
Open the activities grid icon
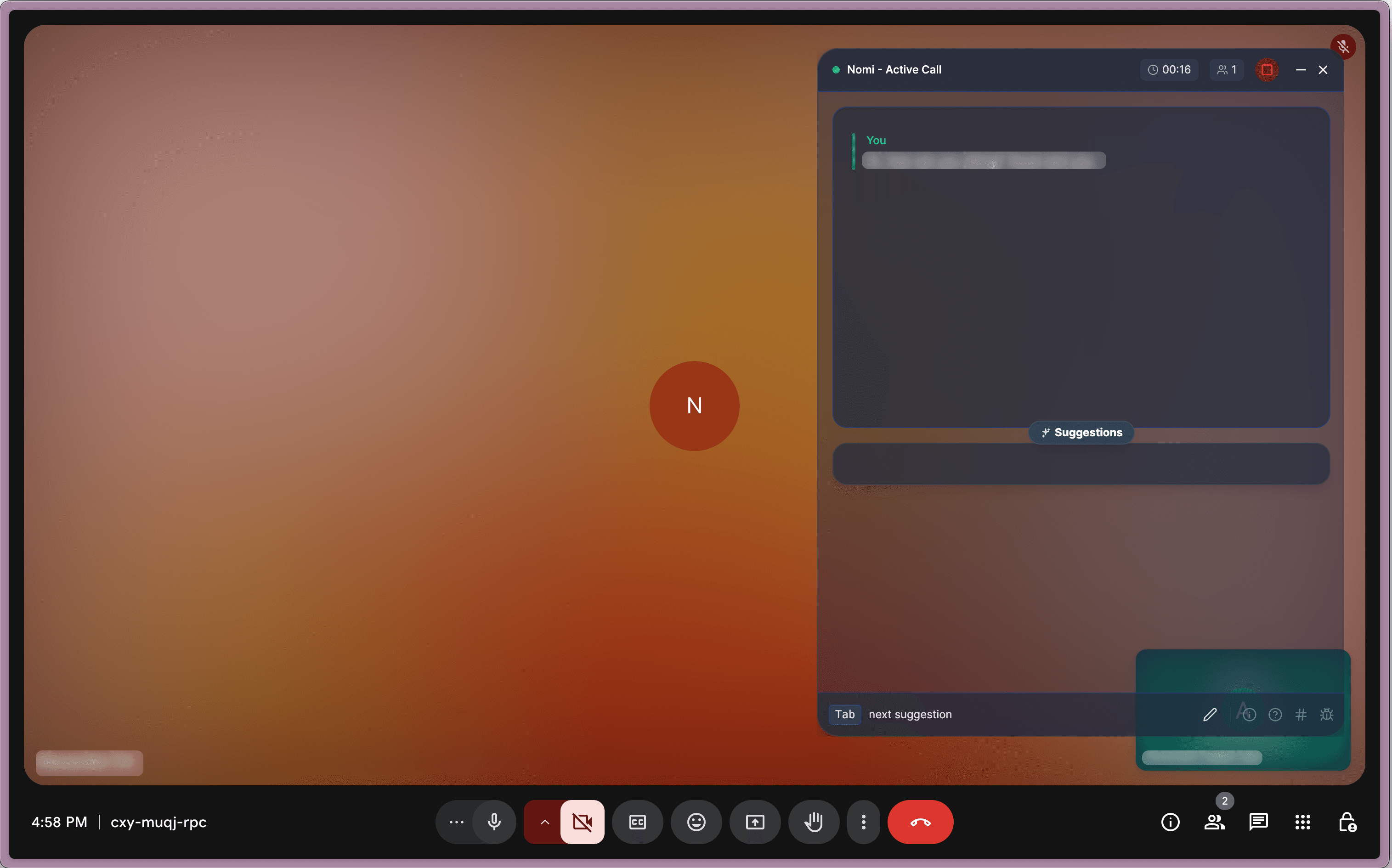(1302, 822)
